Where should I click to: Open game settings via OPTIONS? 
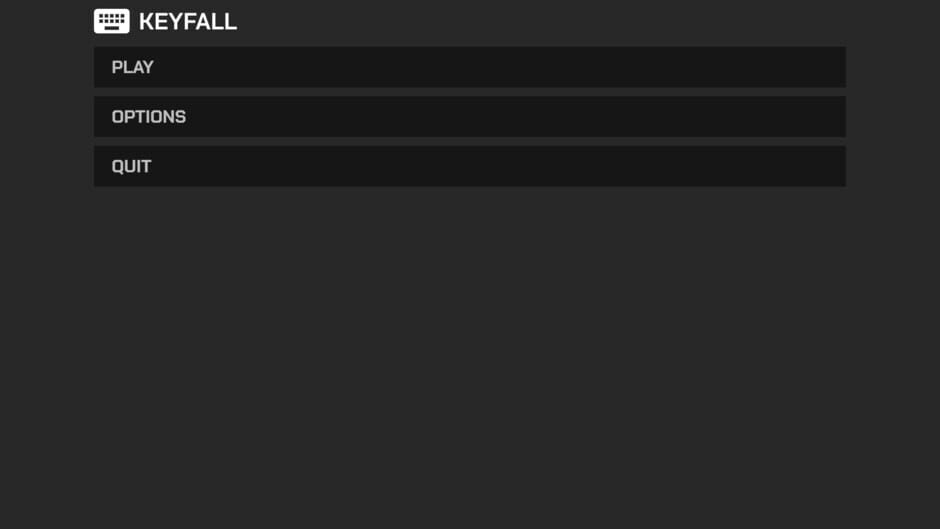(469, 117)
